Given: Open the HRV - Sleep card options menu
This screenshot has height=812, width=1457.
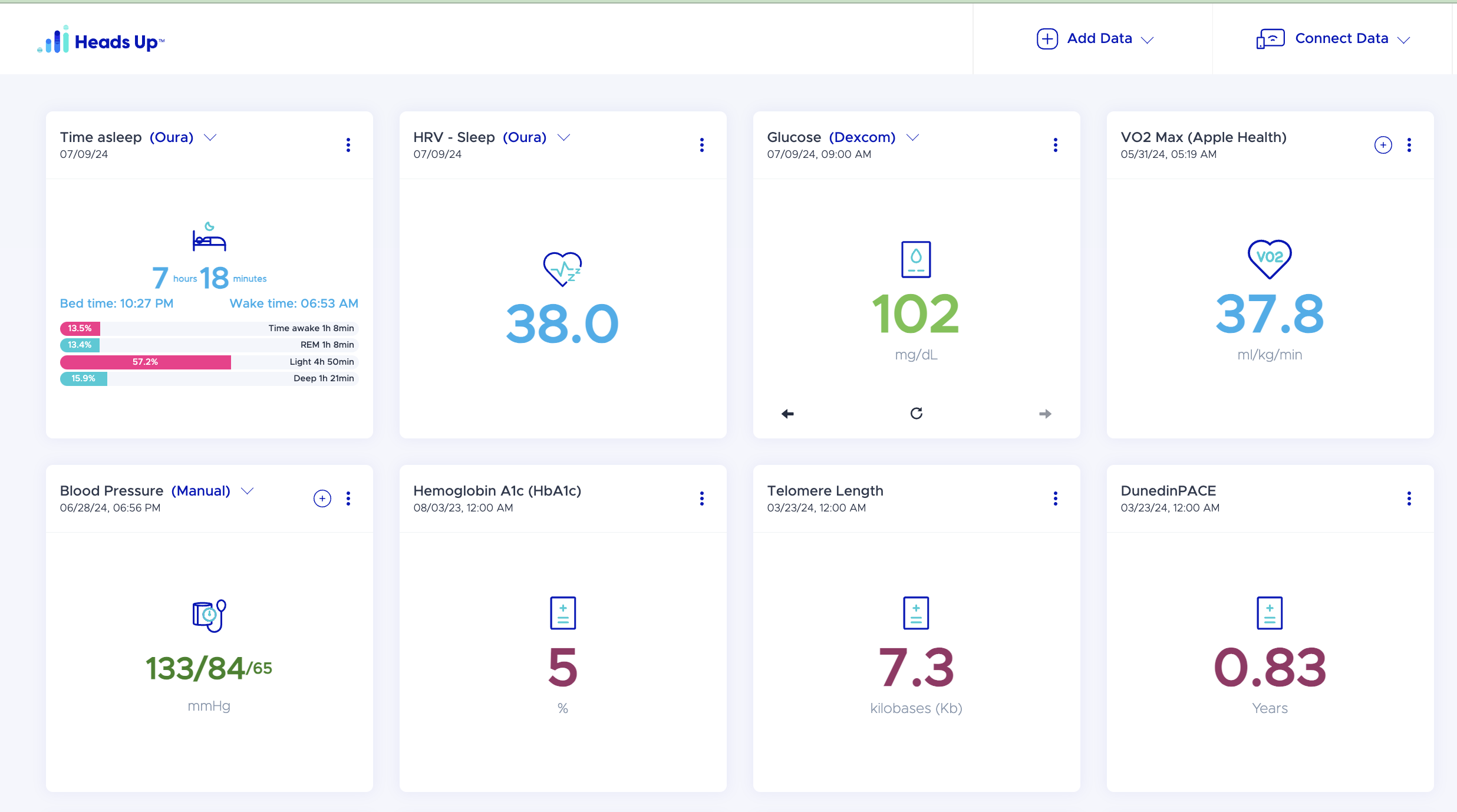Looking at the screenshot, I should [702, 145].
